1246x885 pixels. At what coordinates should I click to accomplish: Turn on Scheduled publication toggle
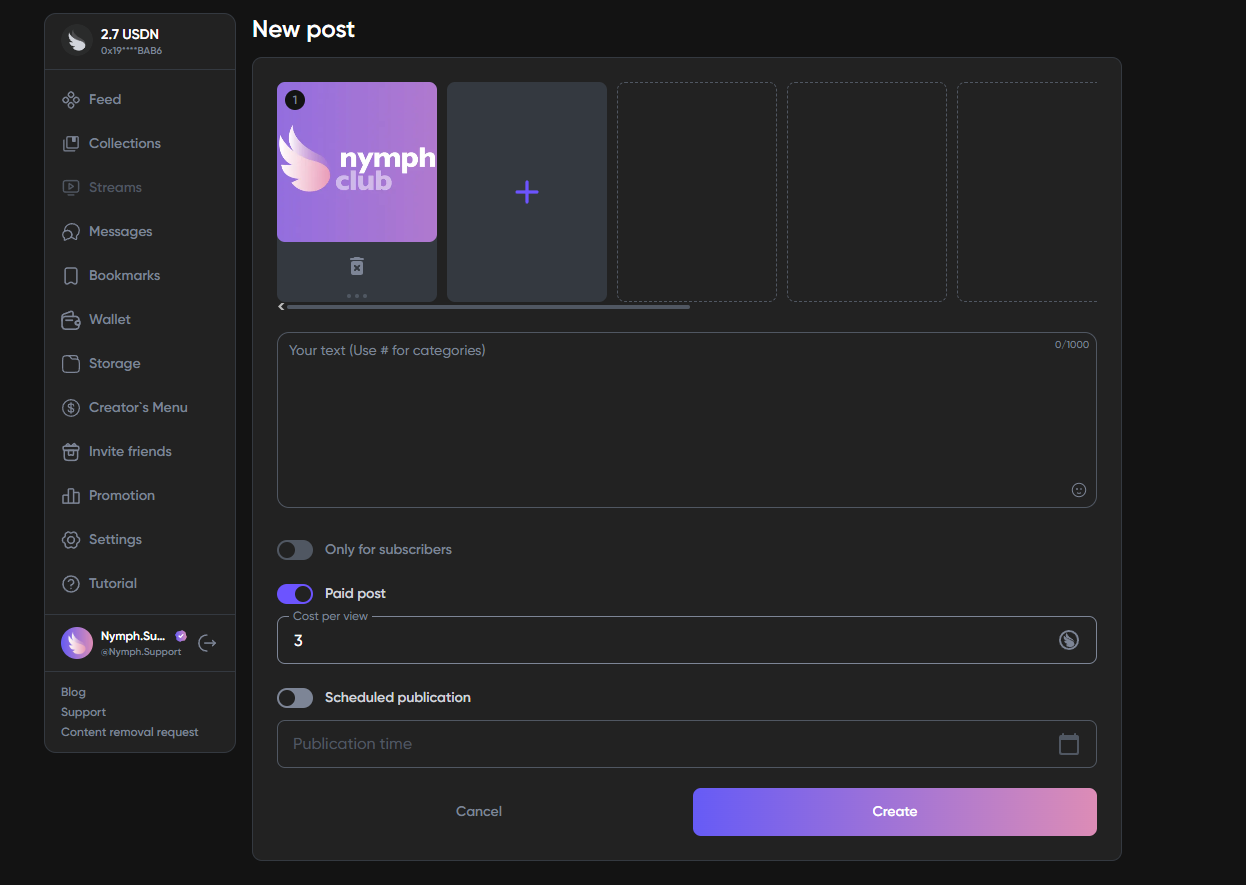[x=295, y=698]
